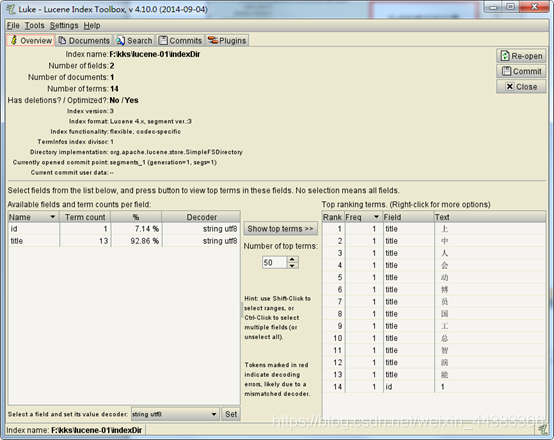Click the top terms number field
This screenshot has height=440, width=554.
click(274, 263)
